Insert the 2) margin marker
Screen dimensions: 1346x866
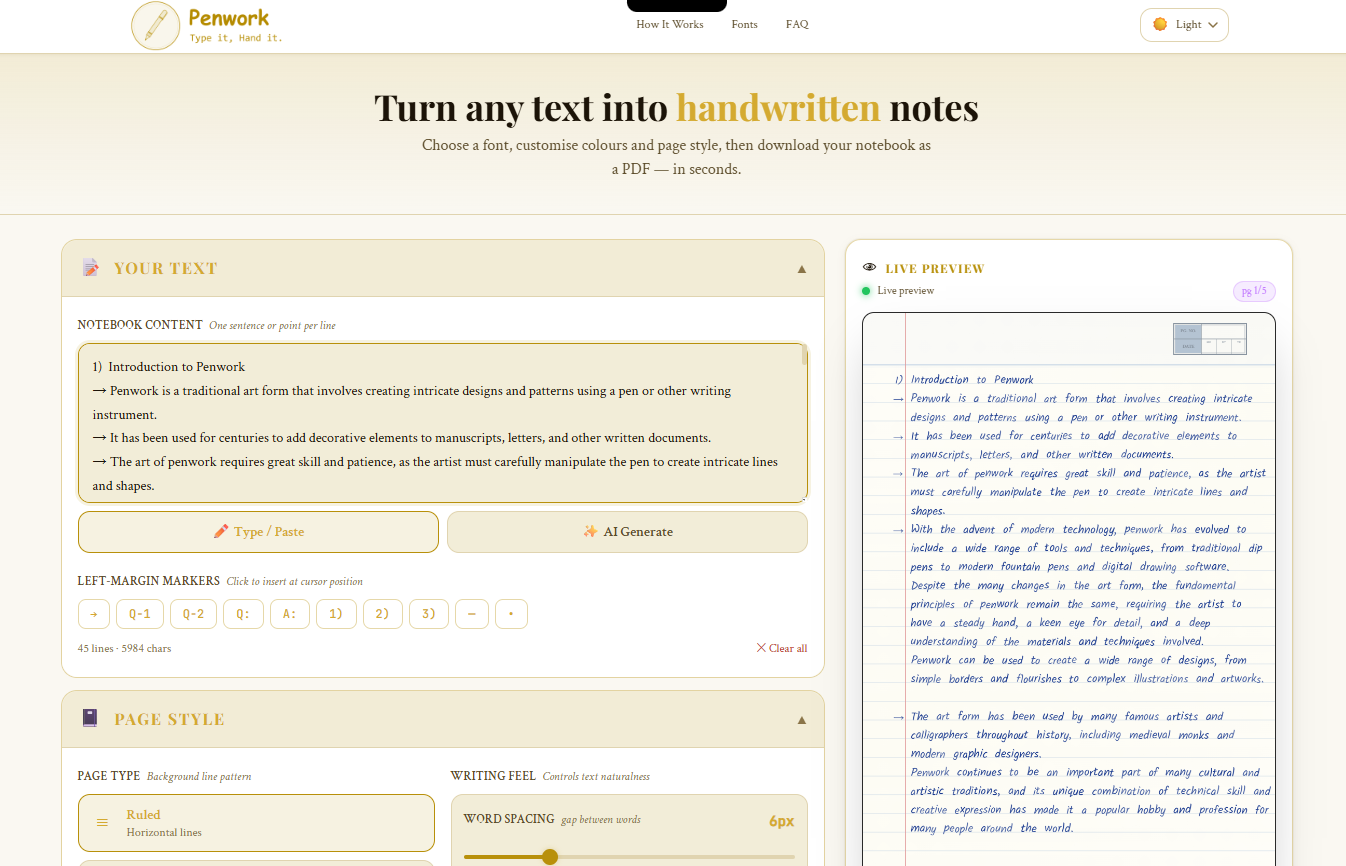pyautogui.click(x=383, y=614)
